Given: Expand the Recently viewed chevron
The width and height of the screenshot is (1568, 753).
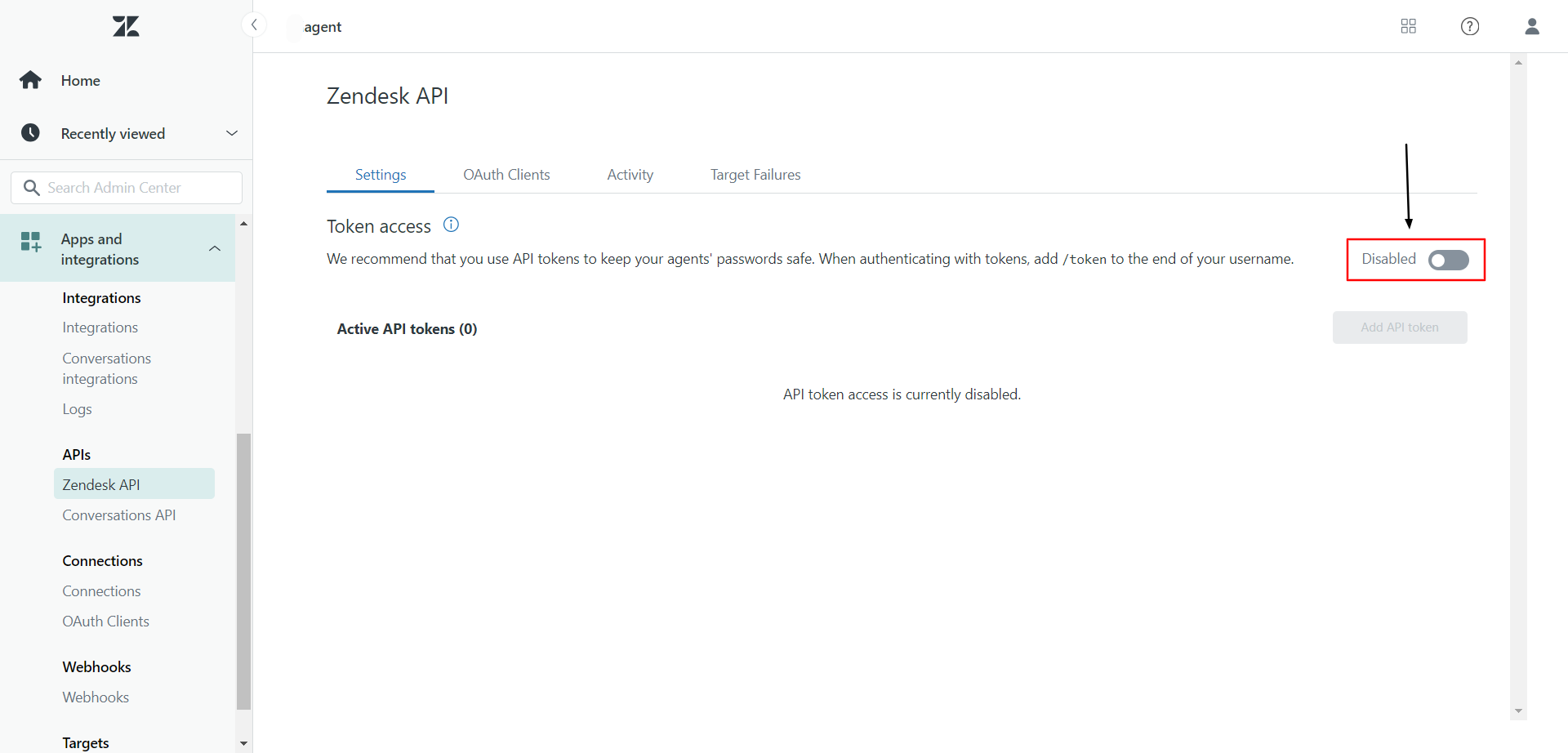Looking at the screenshot, I should point(232,133).
